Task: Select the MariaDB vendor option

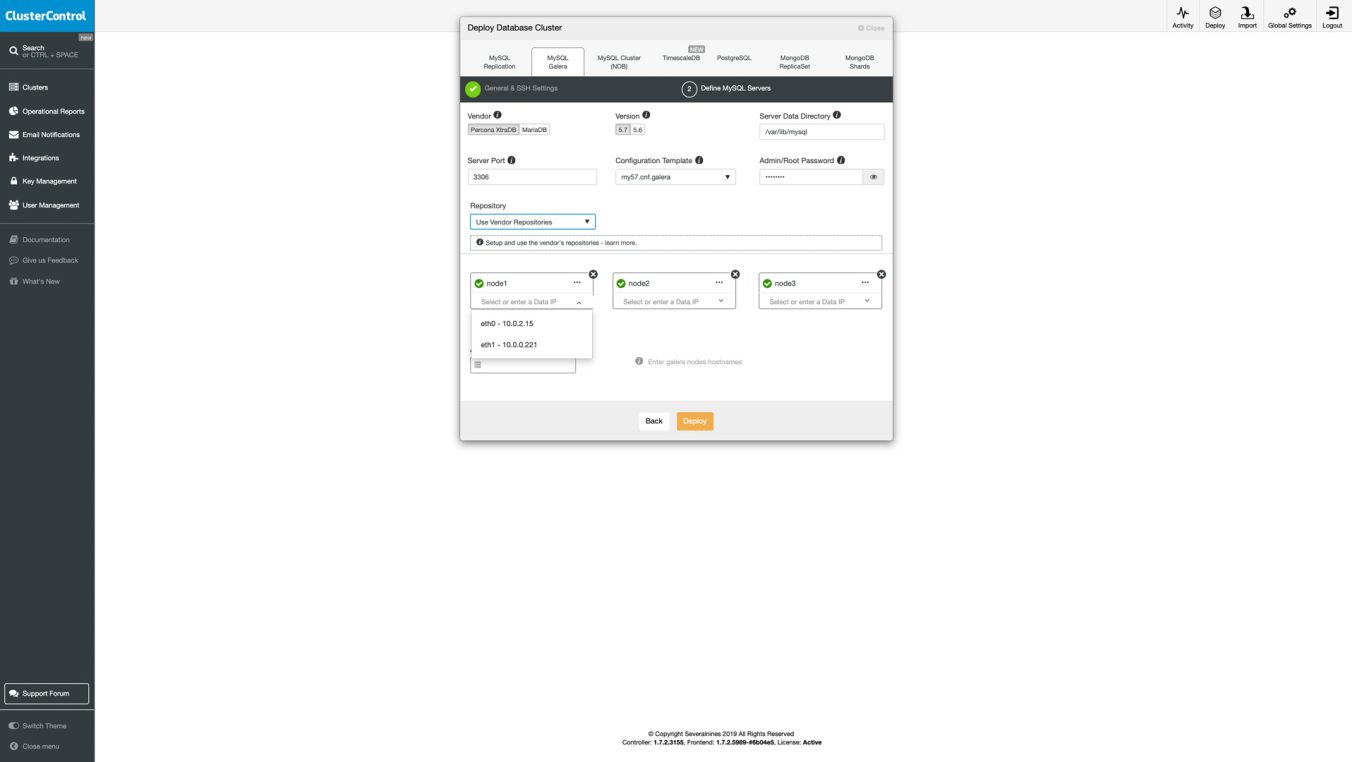Action: coord(533,129)
